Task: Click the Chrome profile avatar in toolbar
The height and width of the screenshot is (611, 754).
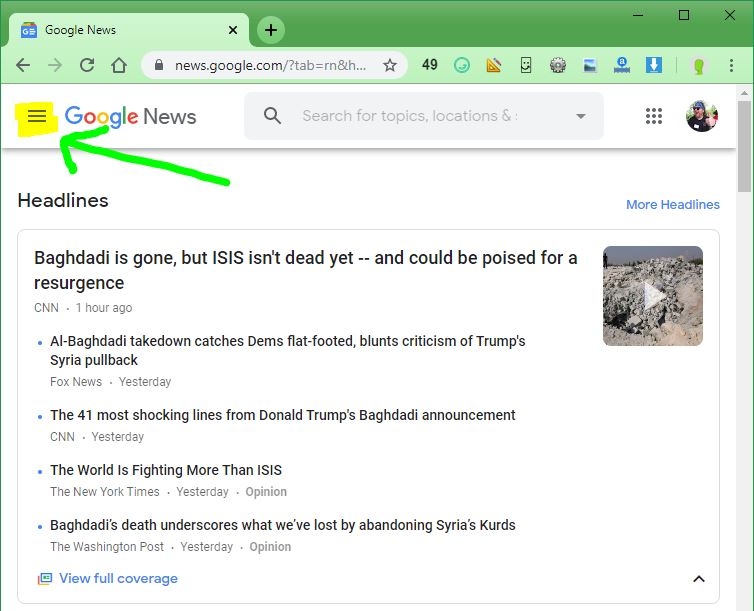Action: tap(699, 65)
